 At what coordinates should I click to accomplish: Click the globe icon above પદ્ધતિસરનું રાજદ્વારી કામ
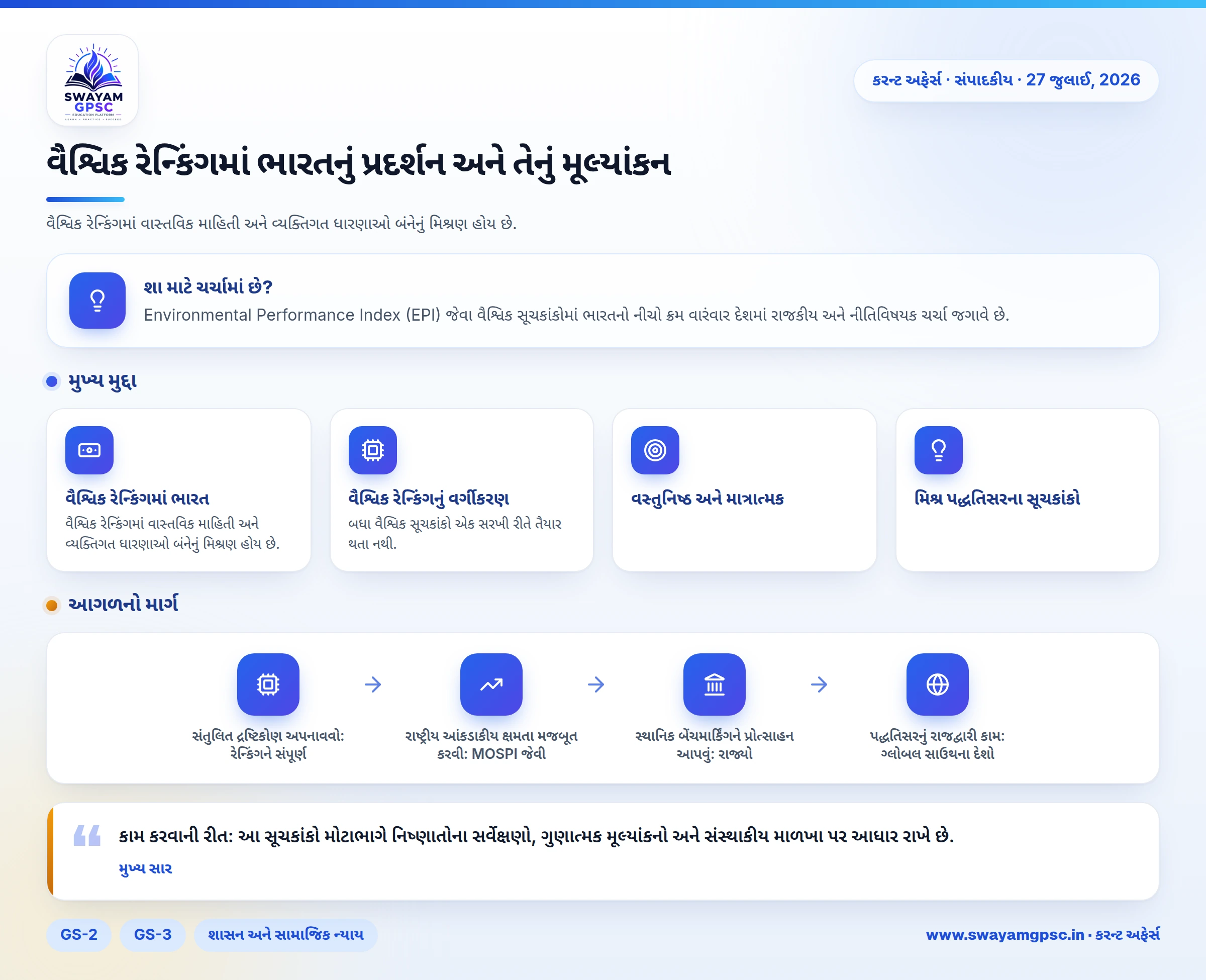[937, 684]
